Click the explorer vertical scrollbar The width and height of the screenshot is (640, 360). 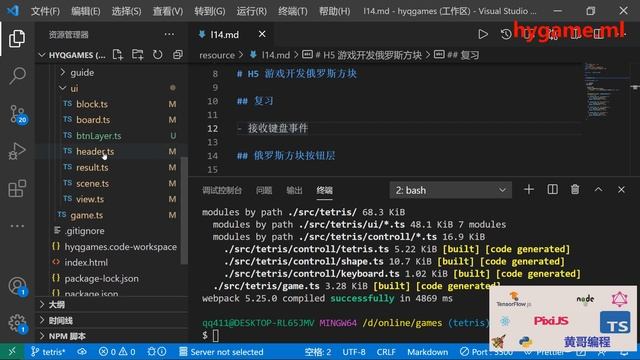click(184, 210)
